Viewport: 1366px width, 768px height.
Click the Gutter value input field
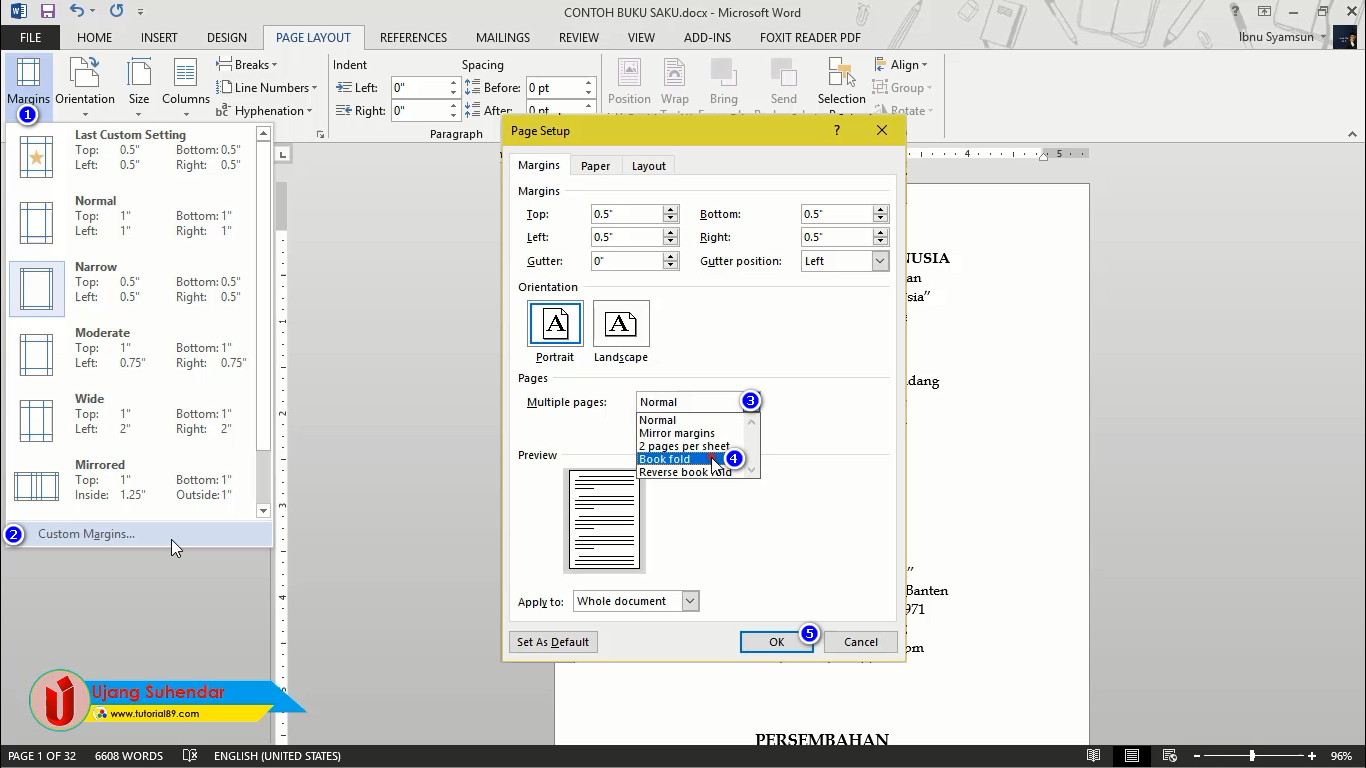point(627,261)
